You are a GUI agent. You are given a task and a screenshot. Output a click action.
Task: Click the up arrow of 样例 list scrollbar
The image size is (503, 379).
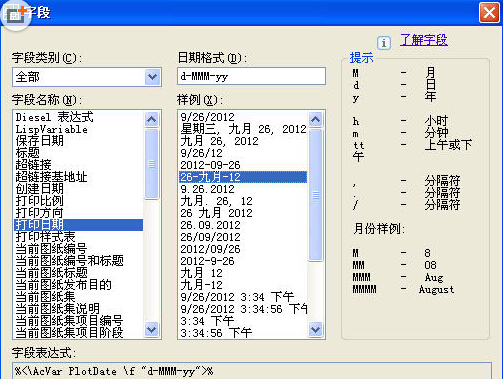click(316, 119)
